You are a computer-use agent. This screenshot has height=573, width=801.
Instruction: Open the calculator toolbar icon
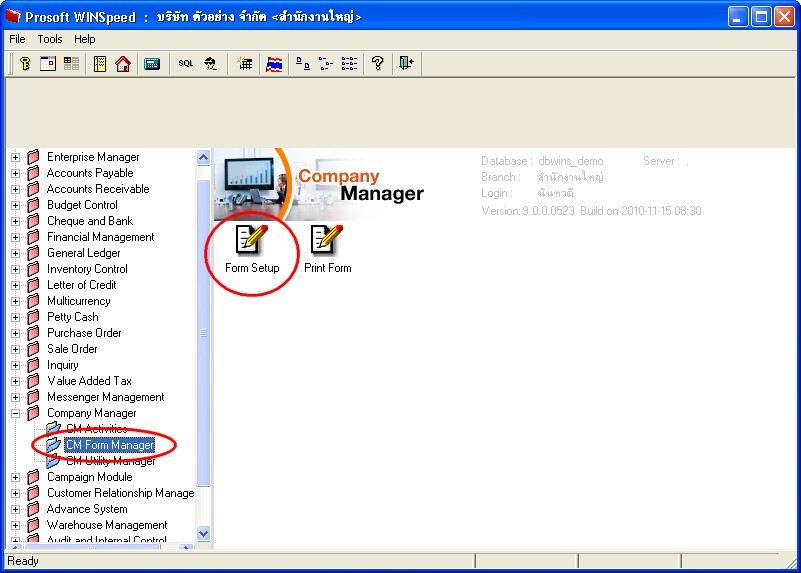152,64
